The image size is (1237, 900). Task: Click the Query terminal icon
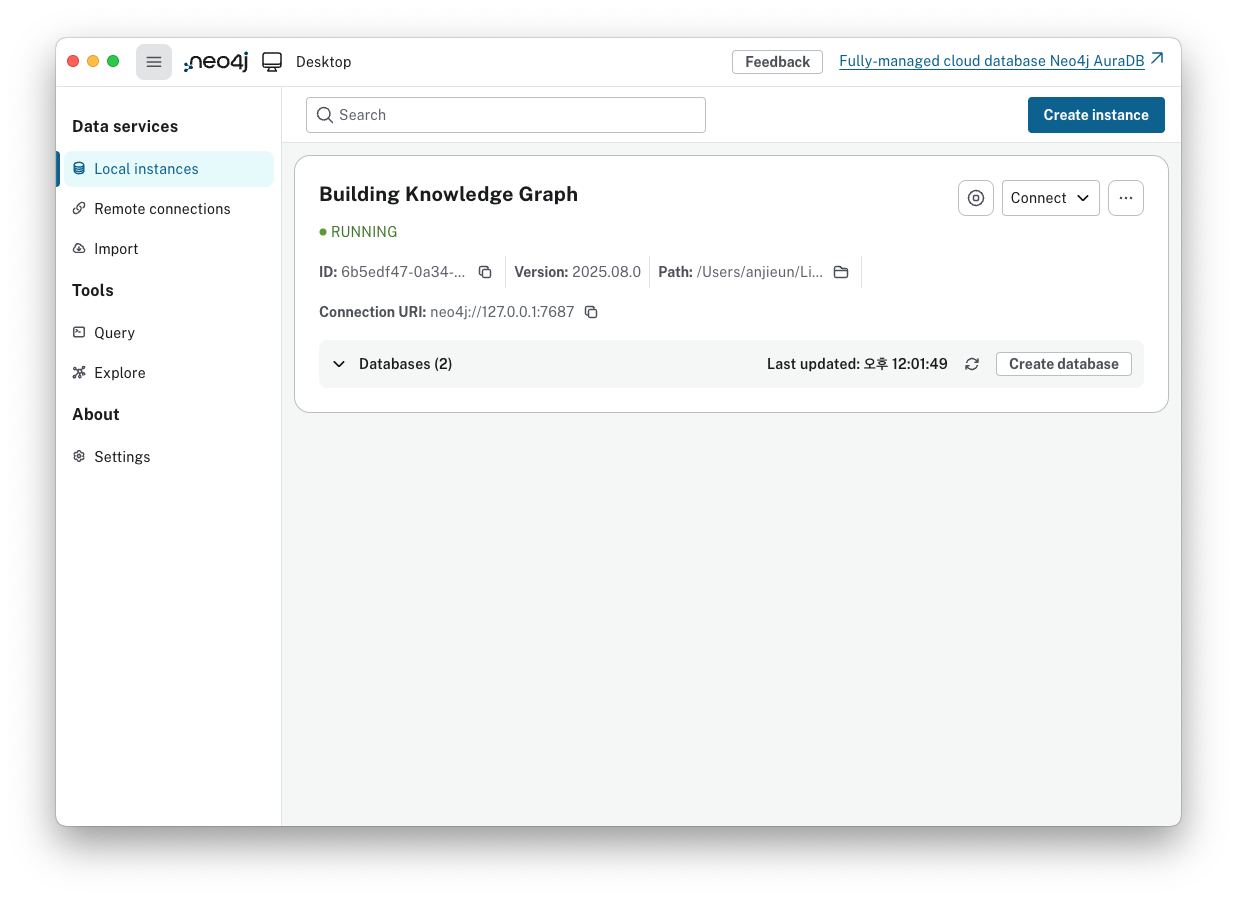pyautogui.click(x=79, y=333)
